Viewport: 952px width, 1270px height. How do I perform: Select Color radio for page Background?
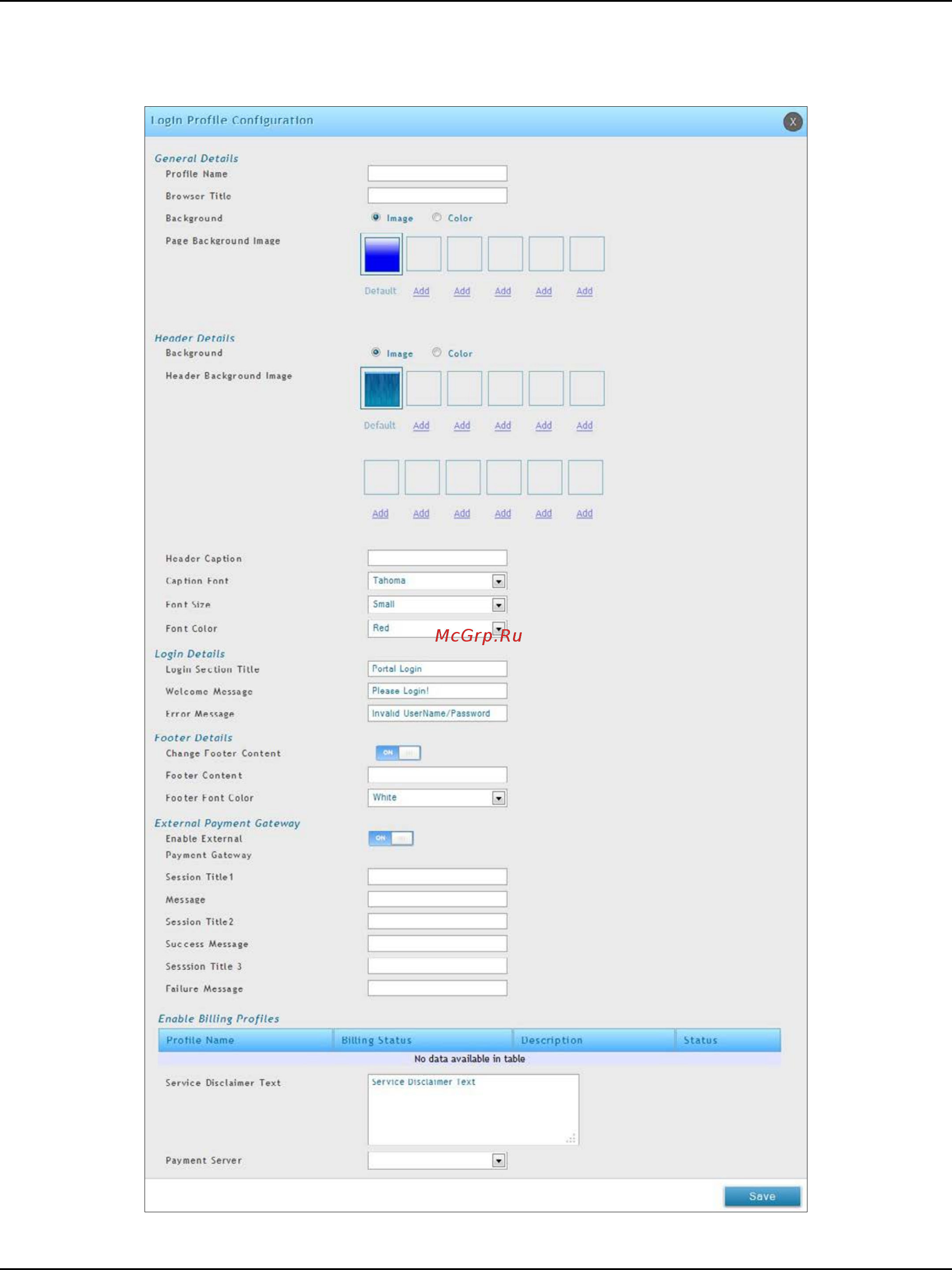[x=437, y=217]
